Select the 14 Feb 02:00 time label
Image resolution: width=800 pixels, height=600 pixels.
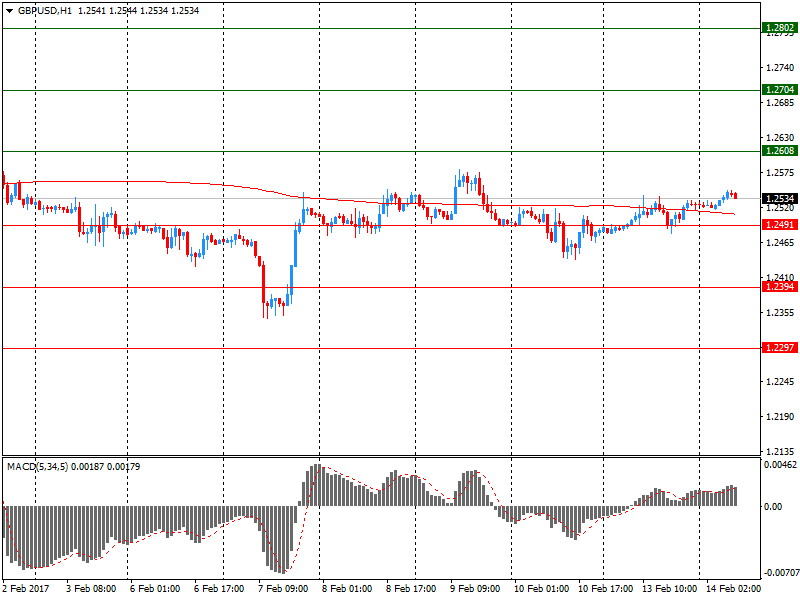[x=733, y=589]
